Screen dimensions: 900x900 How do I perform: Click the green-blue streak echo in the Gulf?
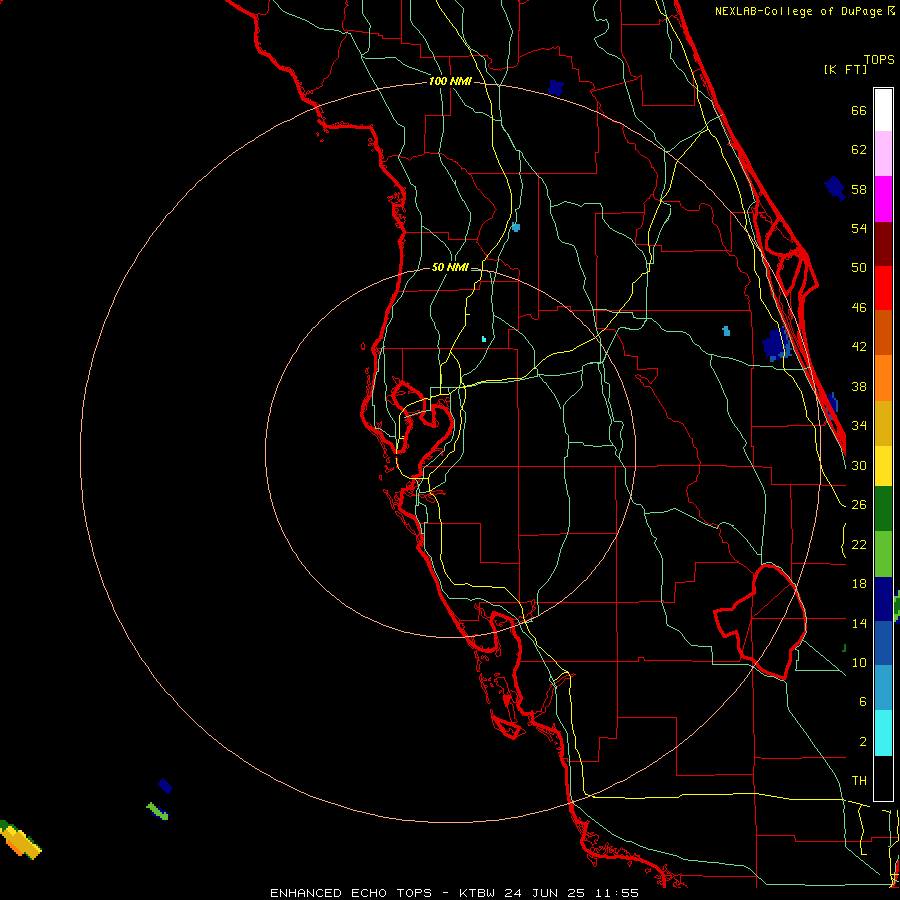(x=157, y=811)
